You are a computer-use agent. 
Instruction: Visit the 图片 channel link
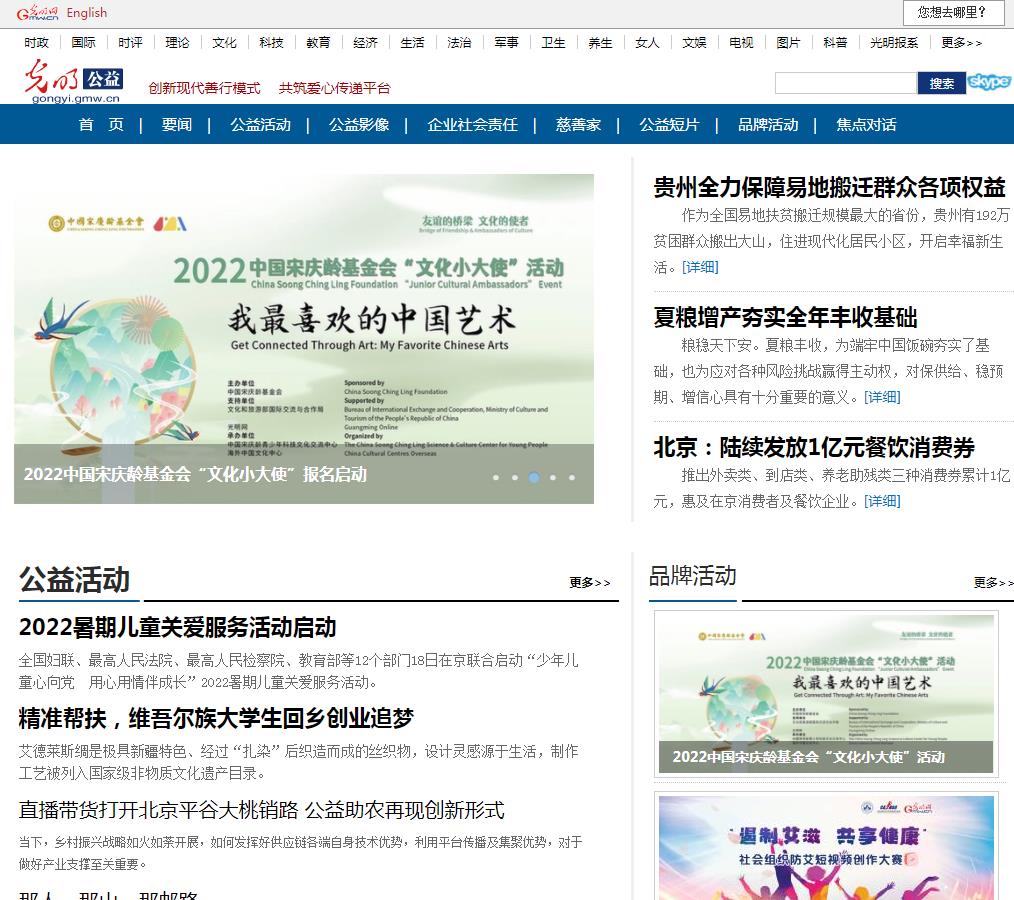click(x=788, y=43)
